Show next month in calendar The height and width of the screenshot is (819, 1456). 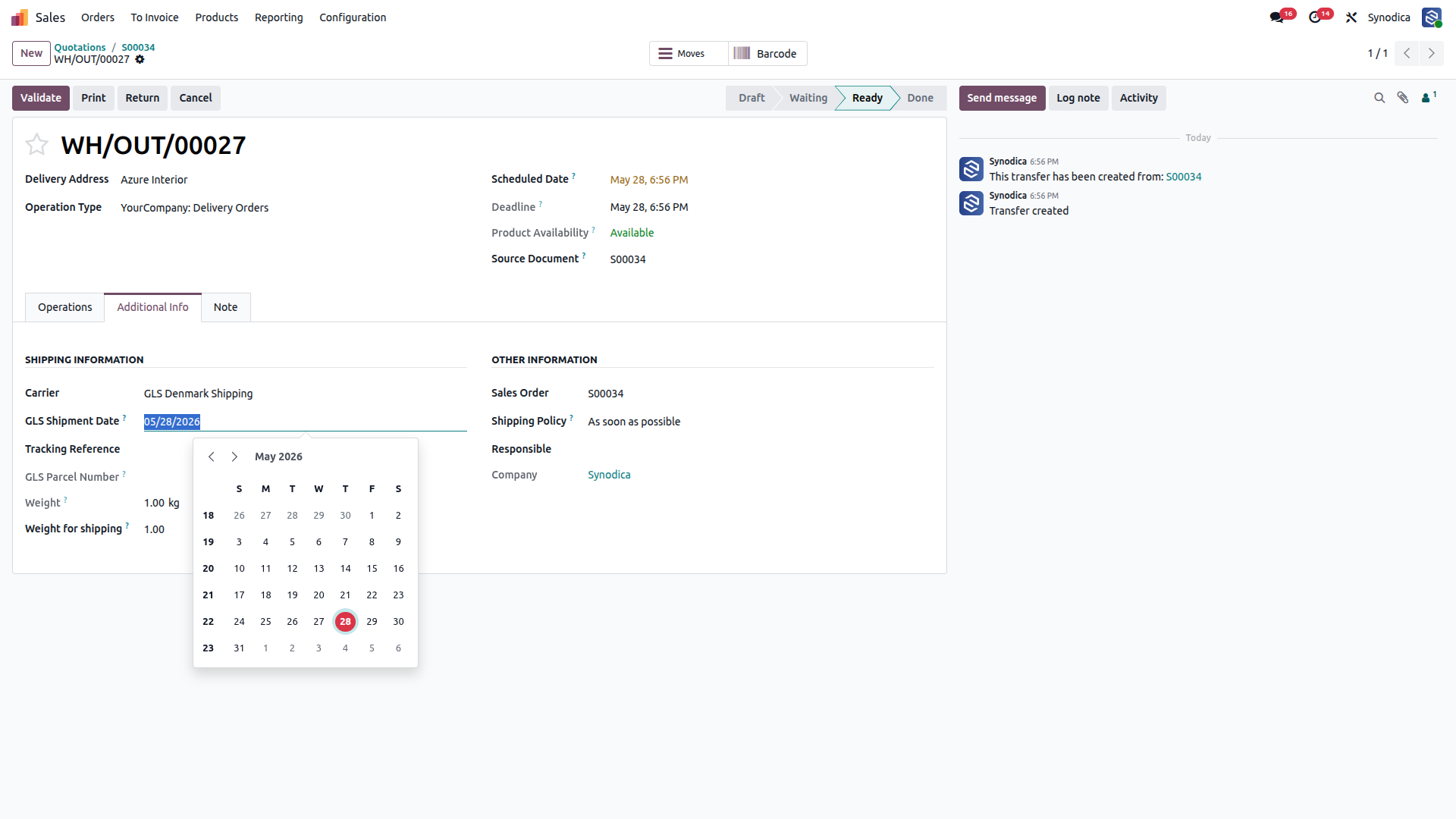pyautogui.click(x=234, y=457)
